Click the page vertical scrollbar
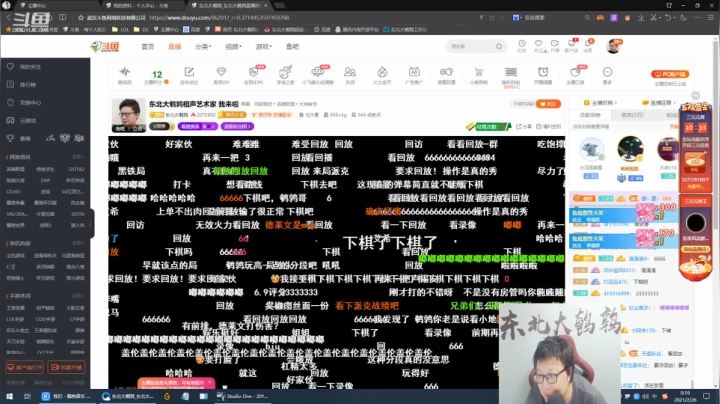Viewport: 720px width, 404px height. click(716, 211)
